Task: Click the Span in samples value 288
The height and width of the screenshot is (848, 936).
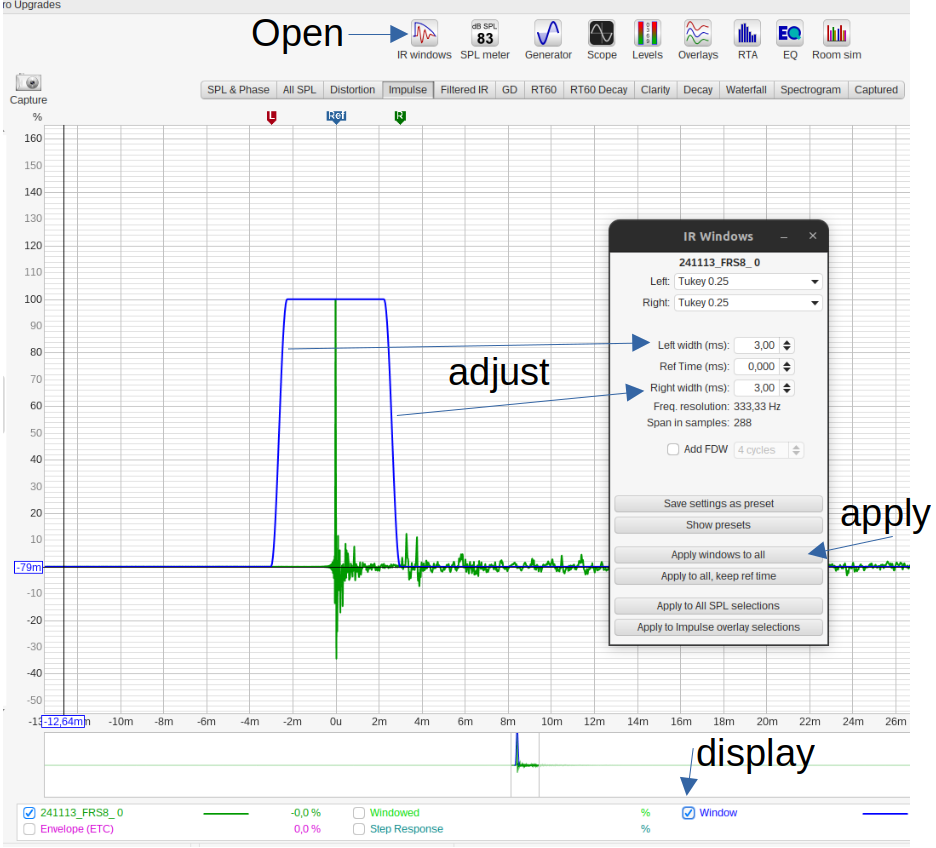Action: tap(743, 423)
